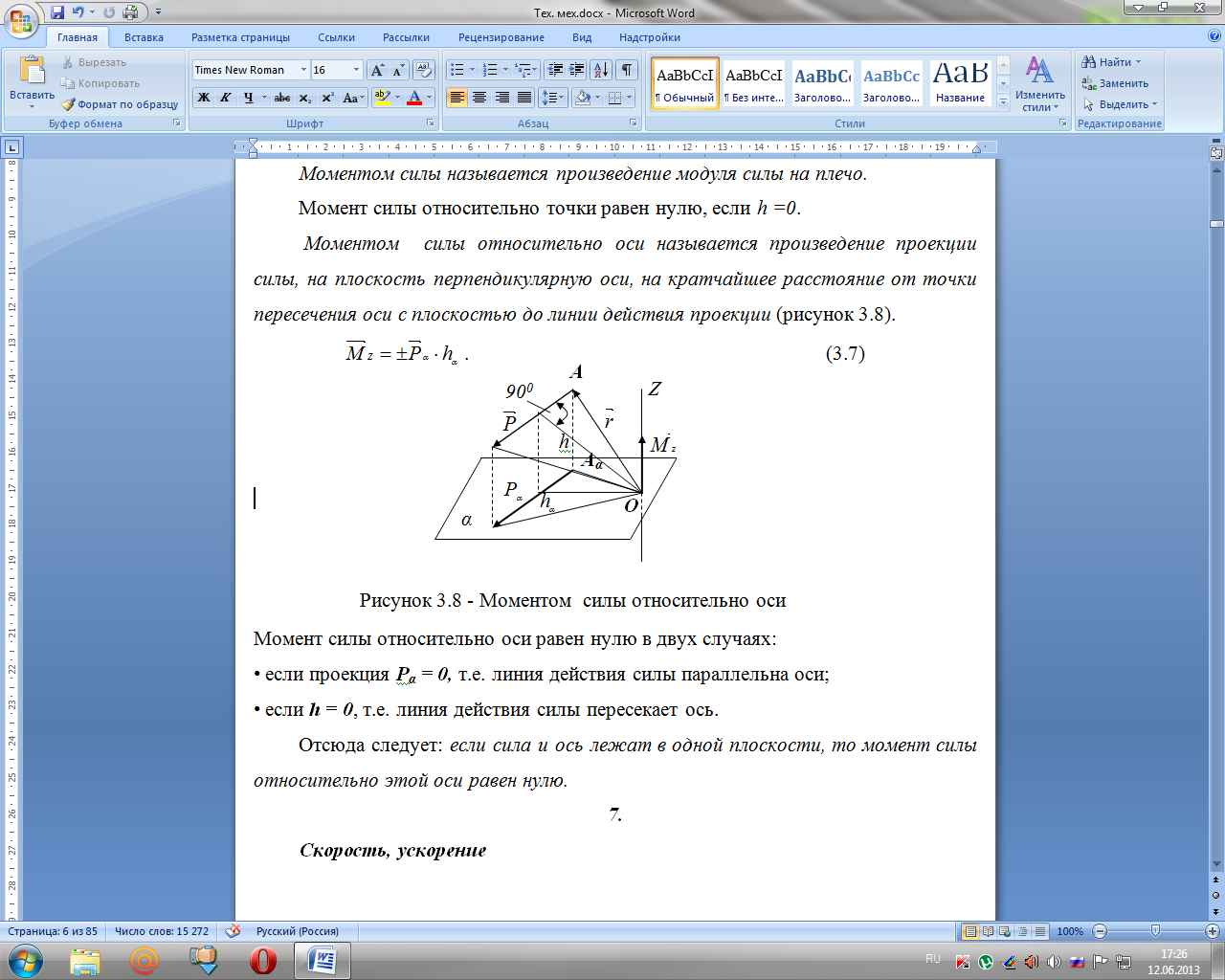Open the font color dropdown arrow
The width and height of the screenshot is (1225, 980).
pyautogui.click(x=429, y=98)
